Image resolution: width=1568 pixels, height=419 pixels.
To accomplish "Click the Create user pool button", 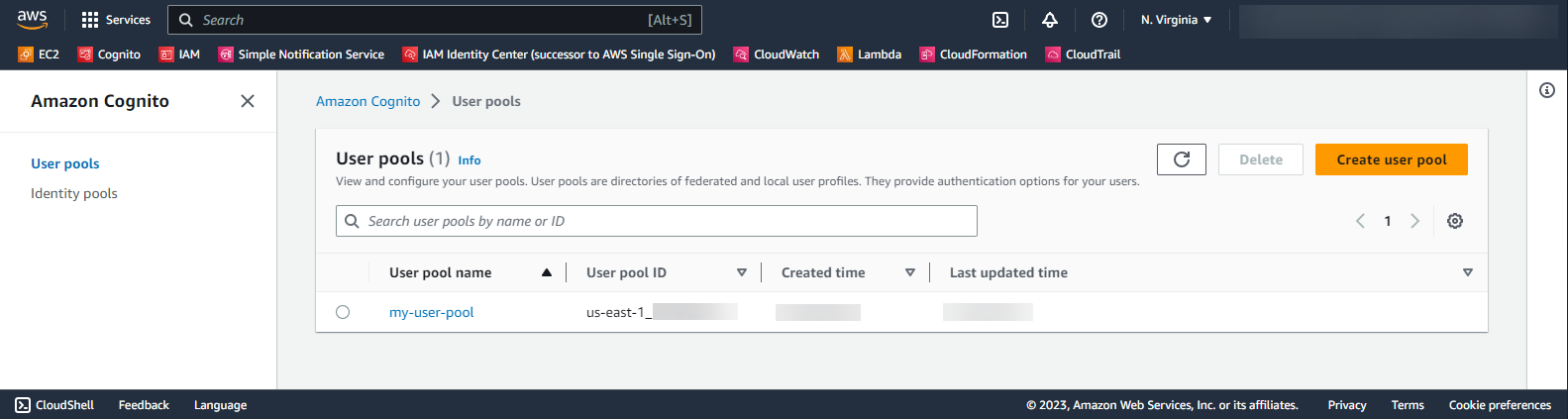I will coord(1391,159).
